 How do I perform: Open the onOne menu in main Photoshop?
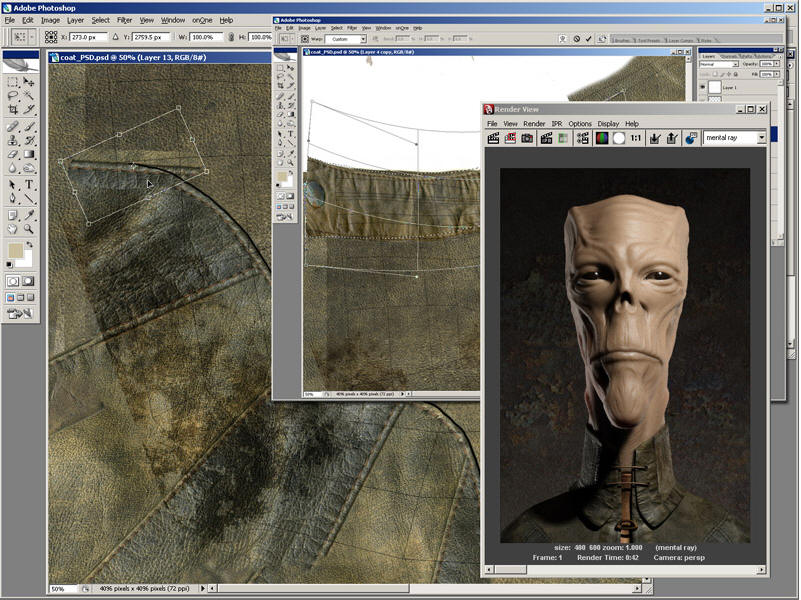coord(202,20)
